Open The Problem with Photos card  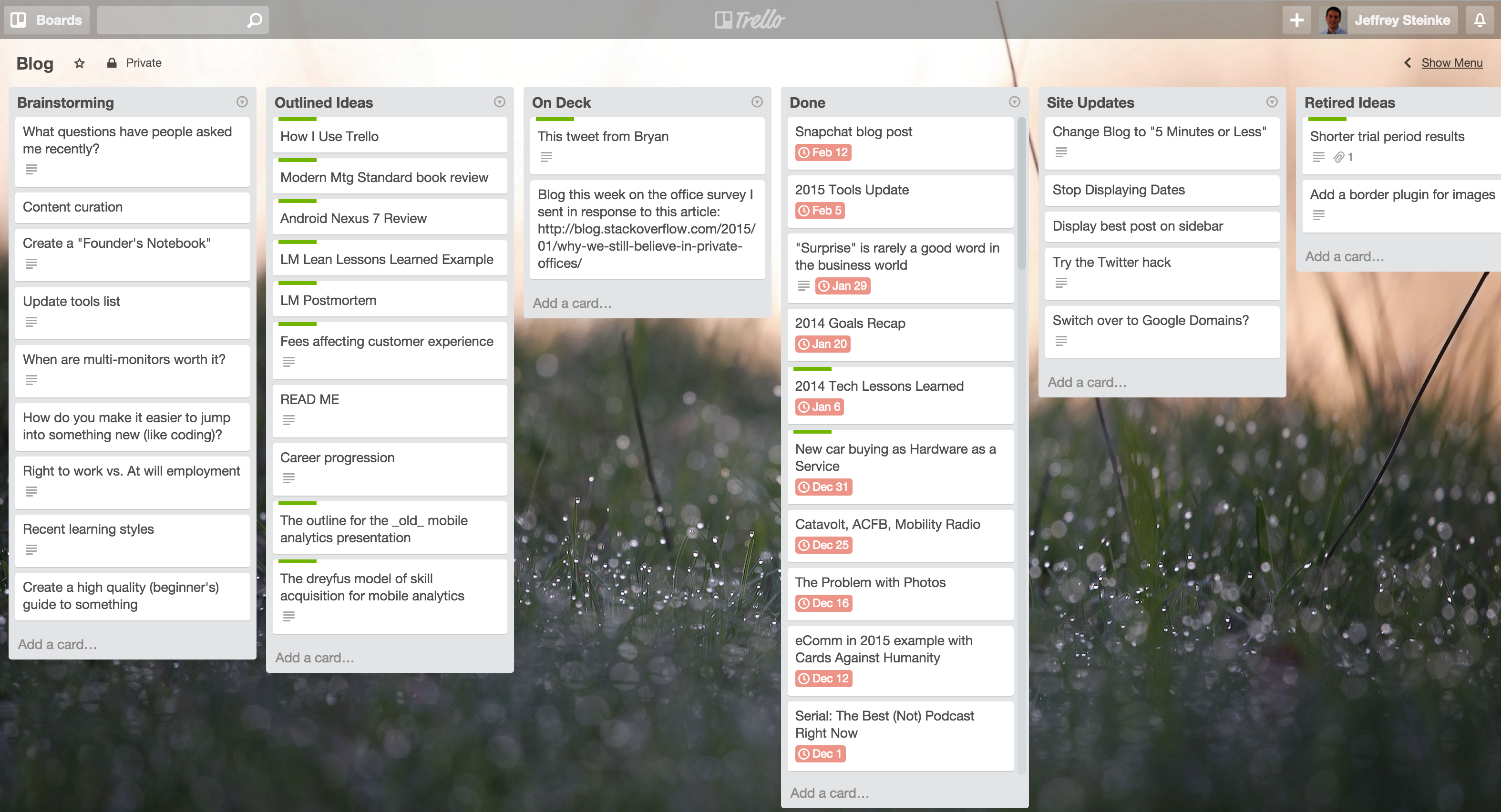tap(900, 594)
